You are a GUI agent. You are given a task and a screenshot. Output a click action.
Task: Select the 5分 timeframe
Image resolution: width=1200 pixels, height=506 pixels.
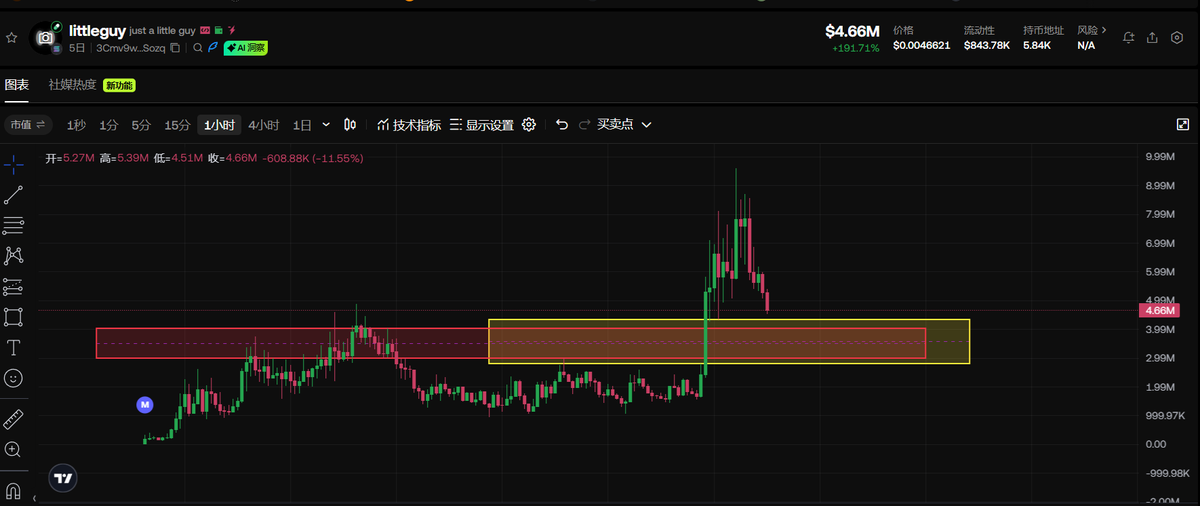[141, 125]
